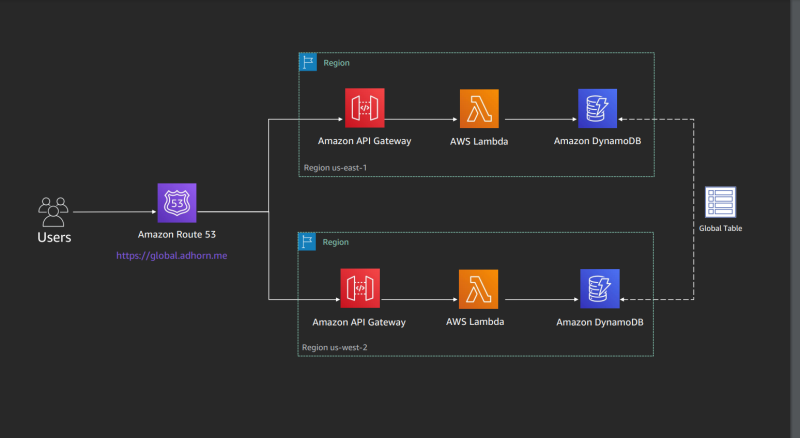800x438 pixels.
Task: Click the flag icon of the upper Region box
Action: (x=308, y=62)
